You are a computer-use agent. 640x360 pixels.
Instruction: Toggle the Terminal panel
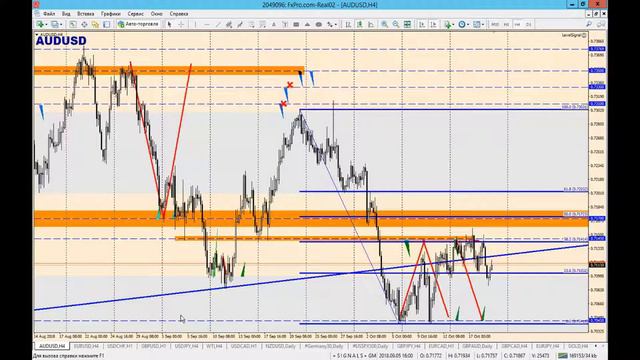[107, 24]
